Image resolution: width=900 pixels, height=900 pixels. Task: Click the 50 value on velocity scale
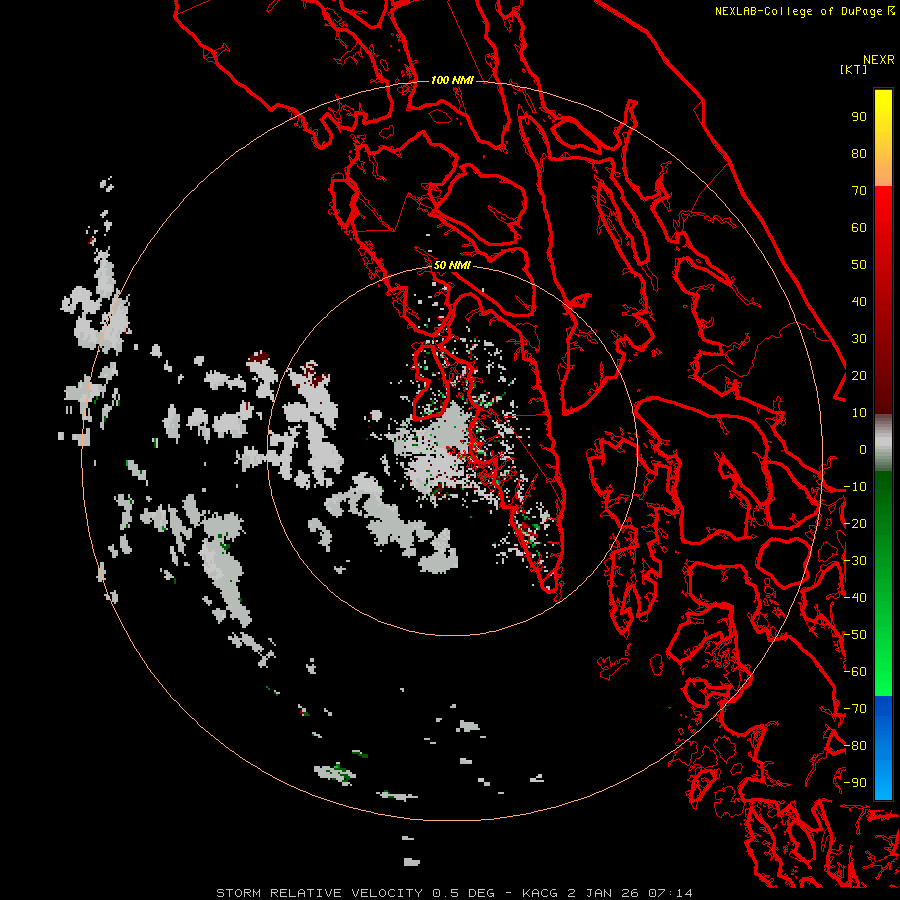tap(859, 265)
